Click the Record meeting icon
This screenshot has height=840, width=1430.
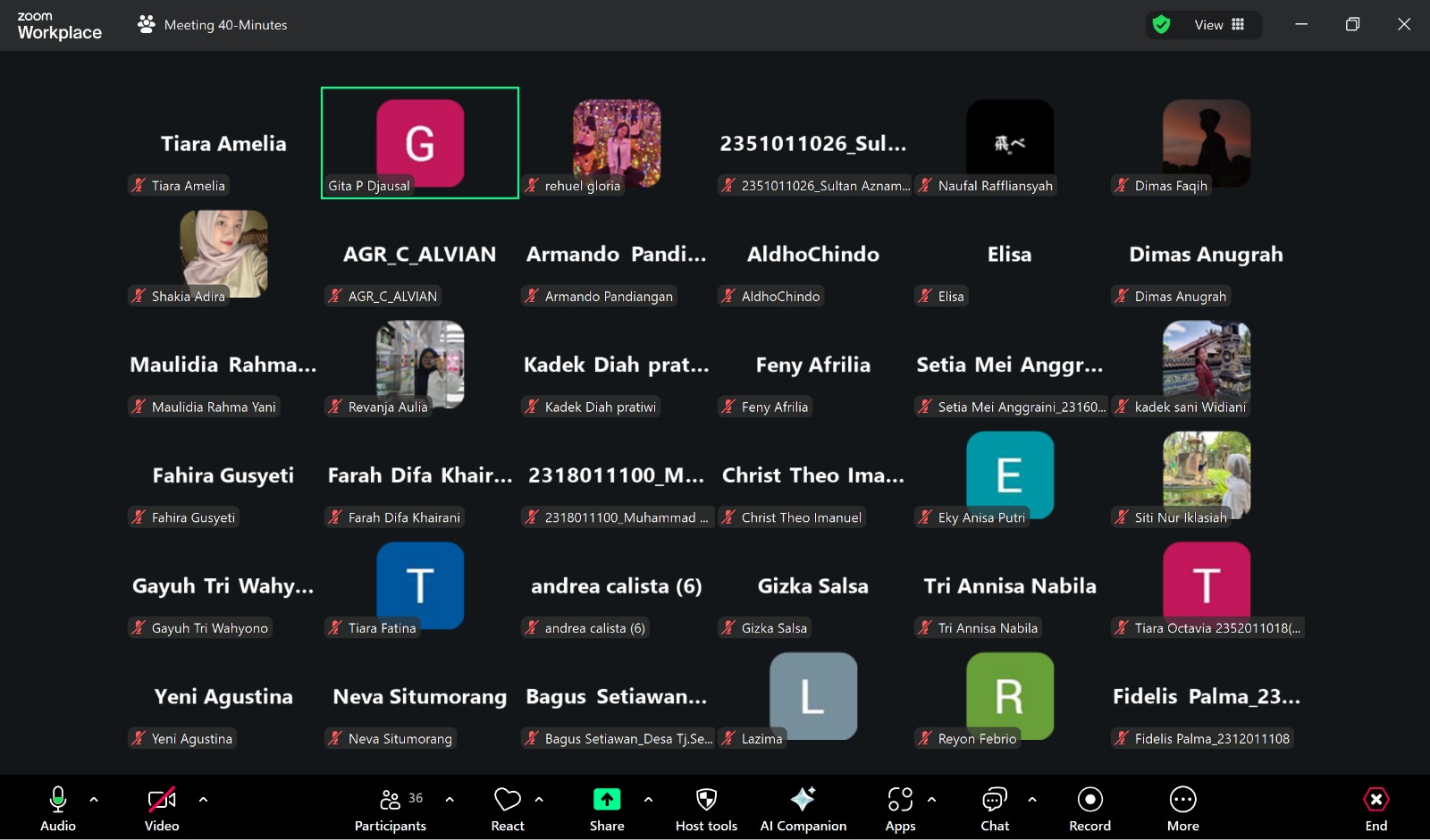(1089, 799)
